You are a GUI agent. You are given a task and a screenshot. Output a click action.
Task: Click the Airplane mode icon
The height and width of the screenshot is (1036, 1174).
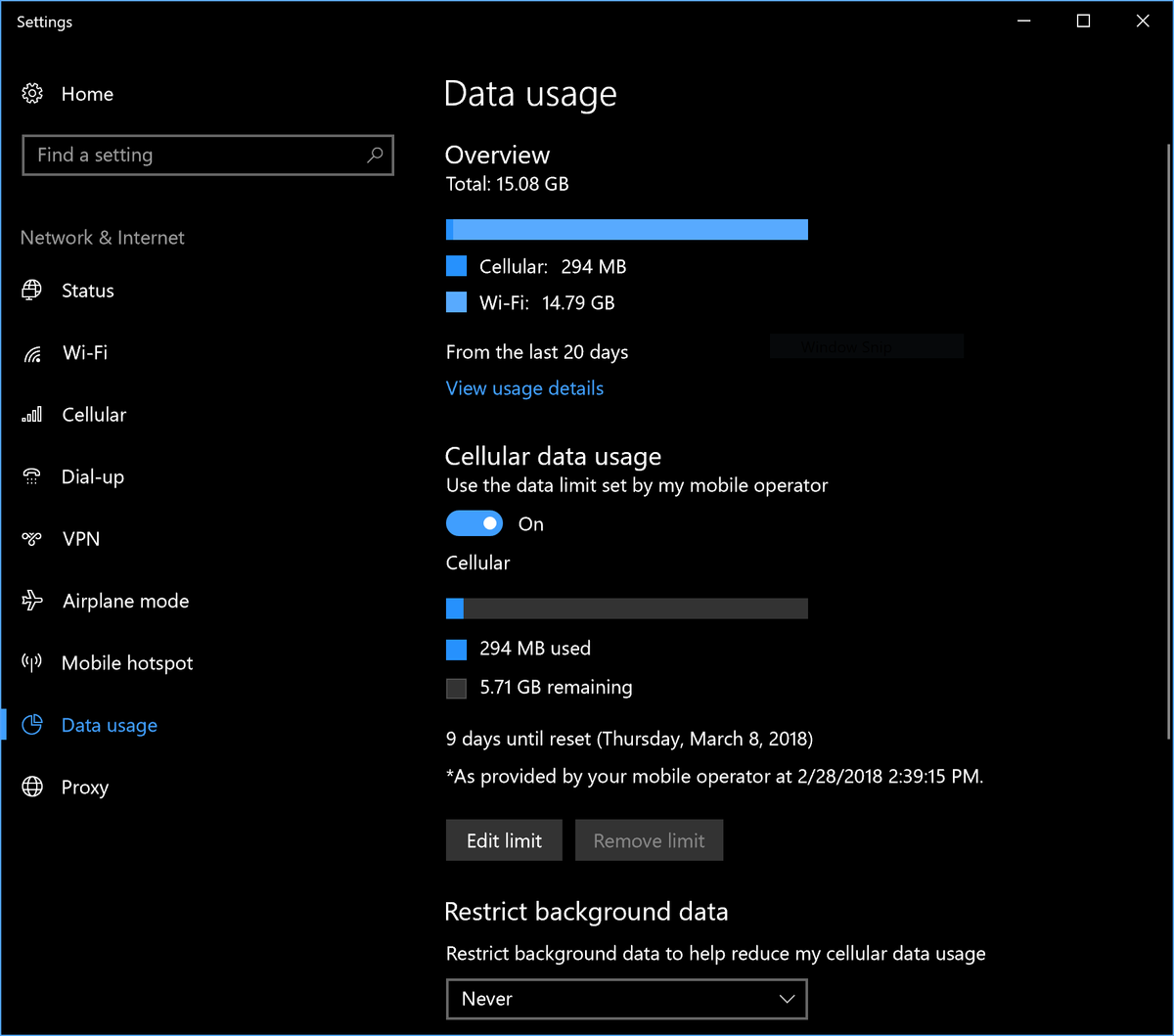coord(32,601)
